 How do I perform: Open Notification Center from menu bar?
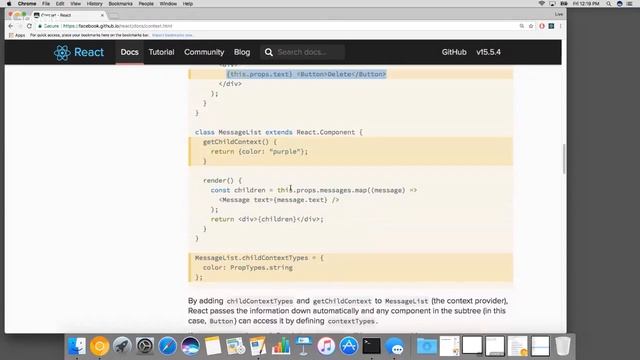tap(630, 4)
